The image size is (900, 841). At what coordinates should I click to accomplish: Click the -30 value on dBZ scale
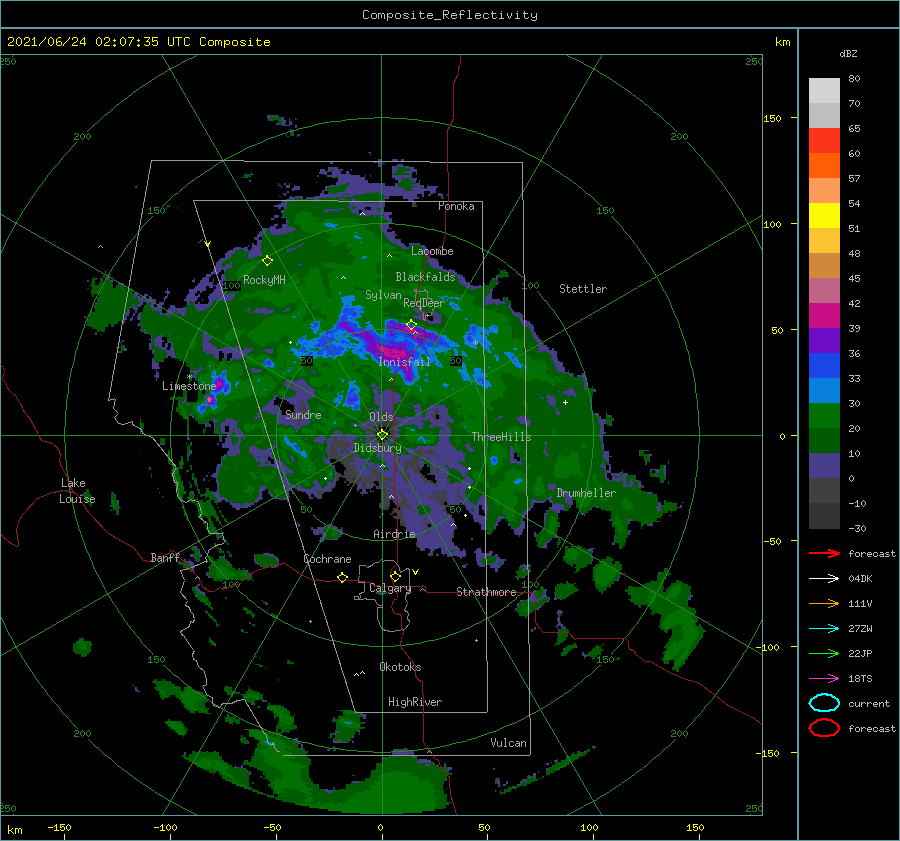pyautogui.click(x=857, y=528)
